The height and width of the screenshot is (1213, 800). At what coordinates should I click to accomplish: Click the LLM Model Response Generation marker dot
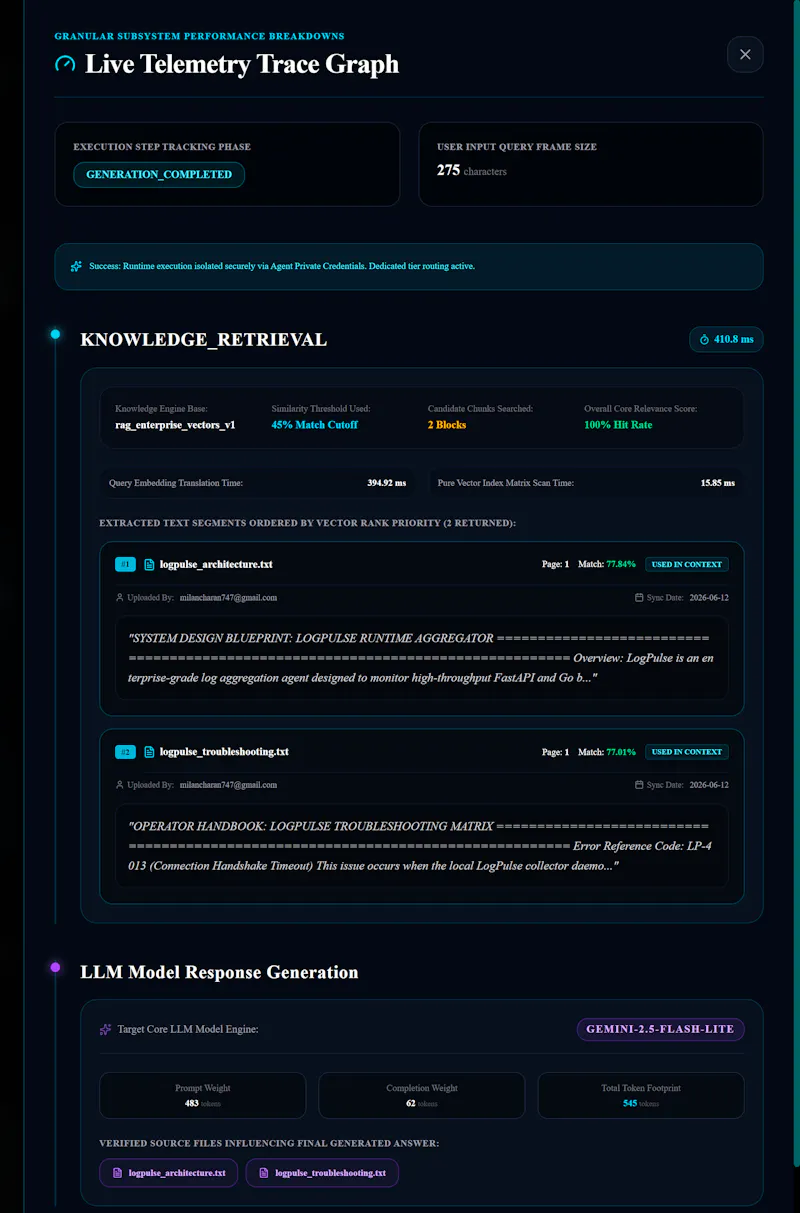55,966
